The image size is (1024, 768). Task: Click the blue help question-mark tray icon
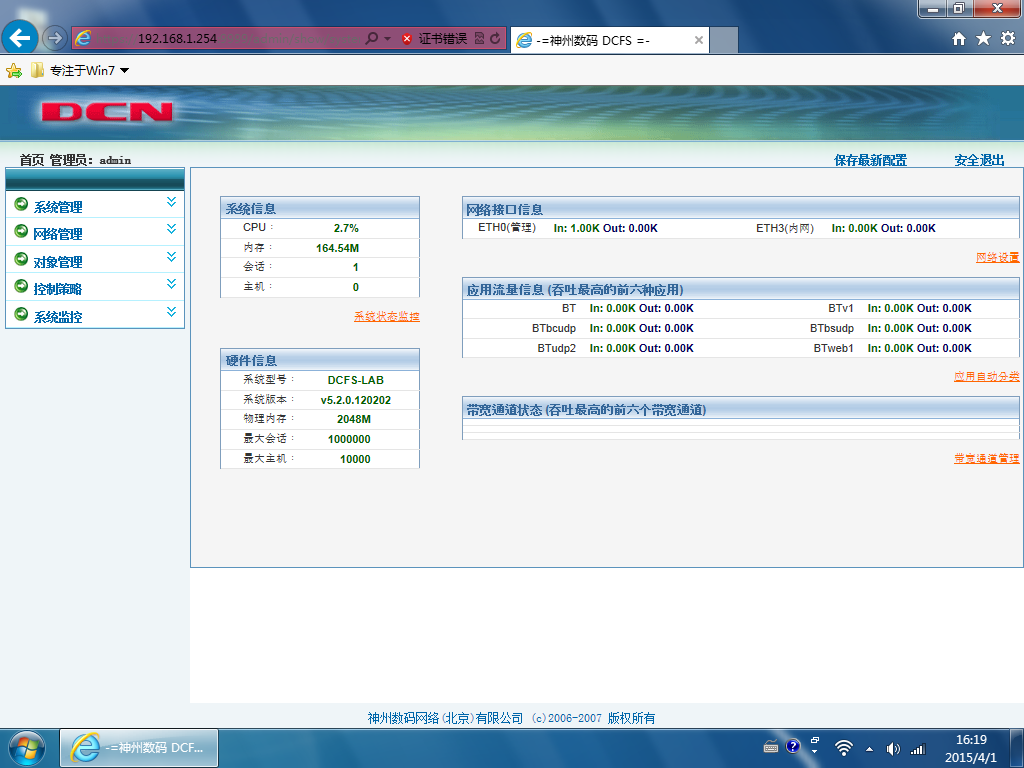pos(793,746)
